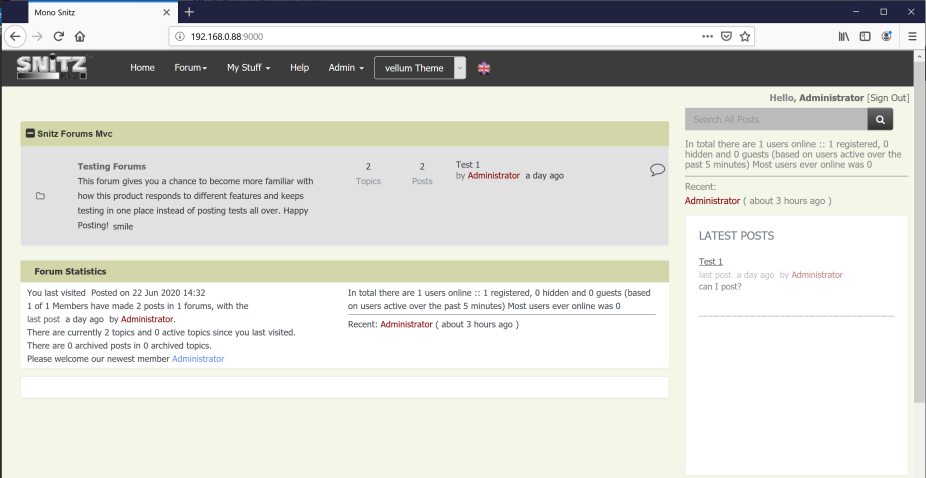Go to Home in navigation bar
Image resolution: width=926 pixels, height=478 pixels.
[142, 68]
